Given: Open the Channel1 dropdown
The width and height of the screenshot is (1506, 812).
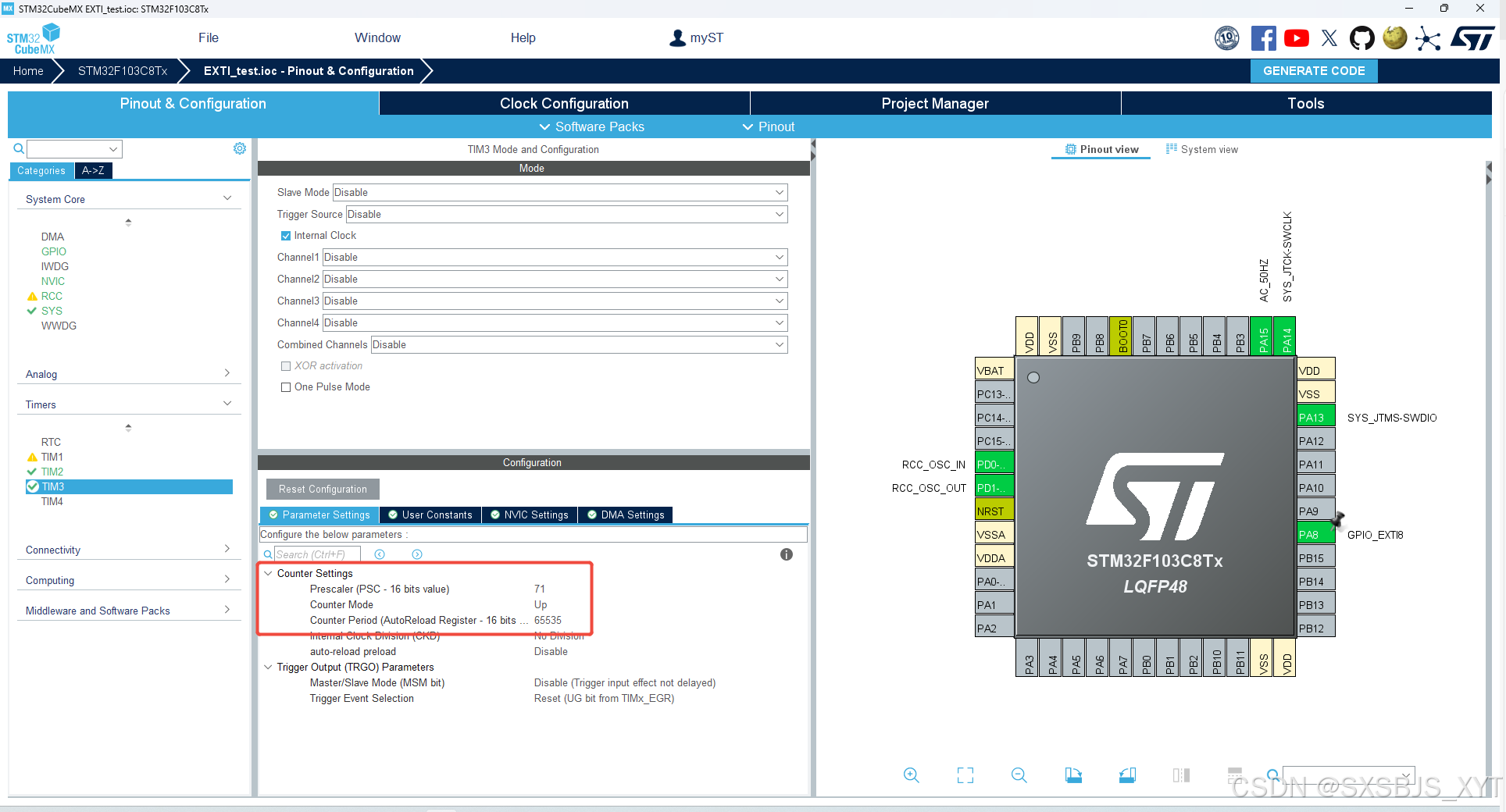Looking at the screenshot, I should 555,258.
